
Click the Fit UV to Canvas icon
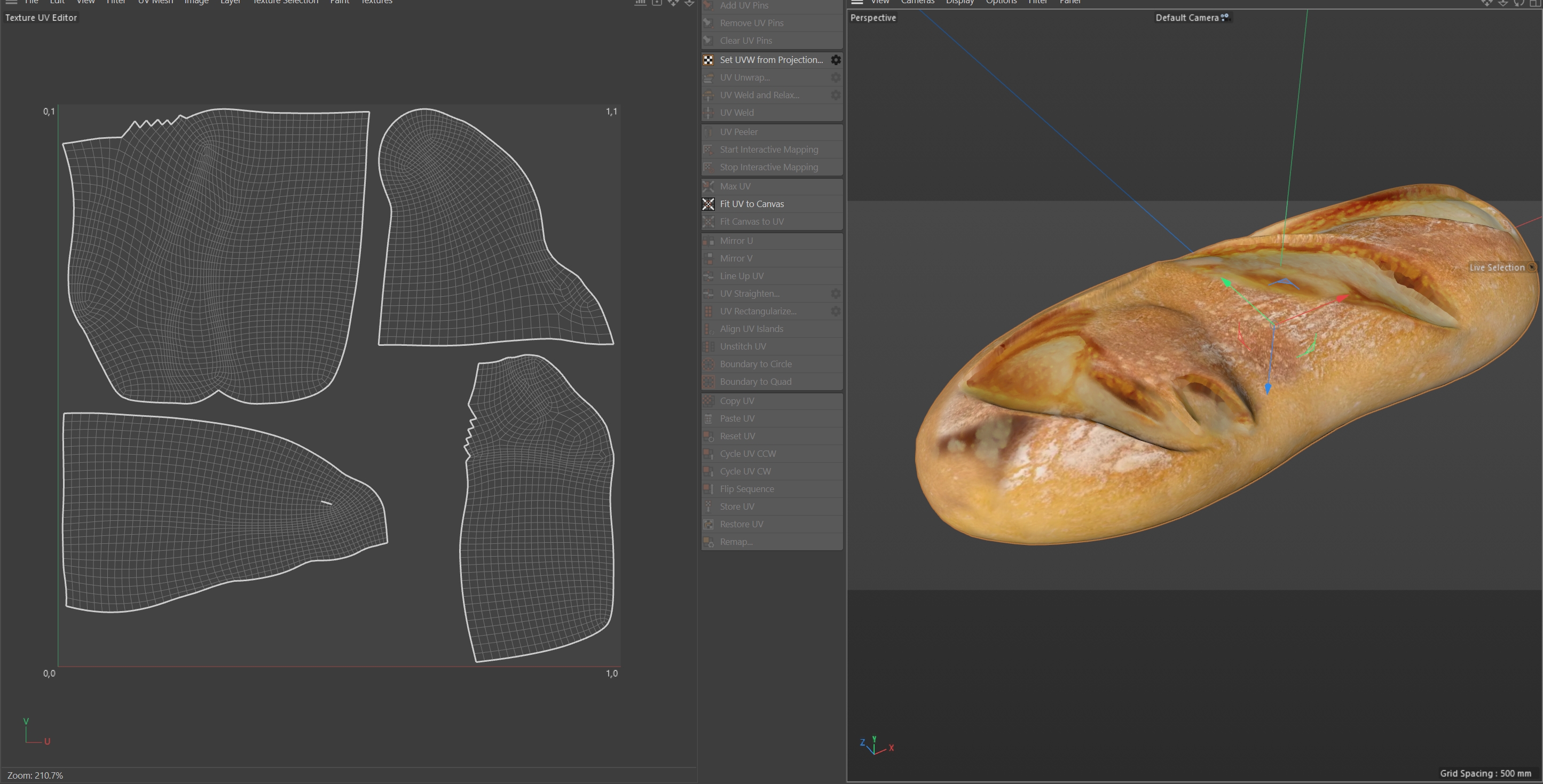708,204
